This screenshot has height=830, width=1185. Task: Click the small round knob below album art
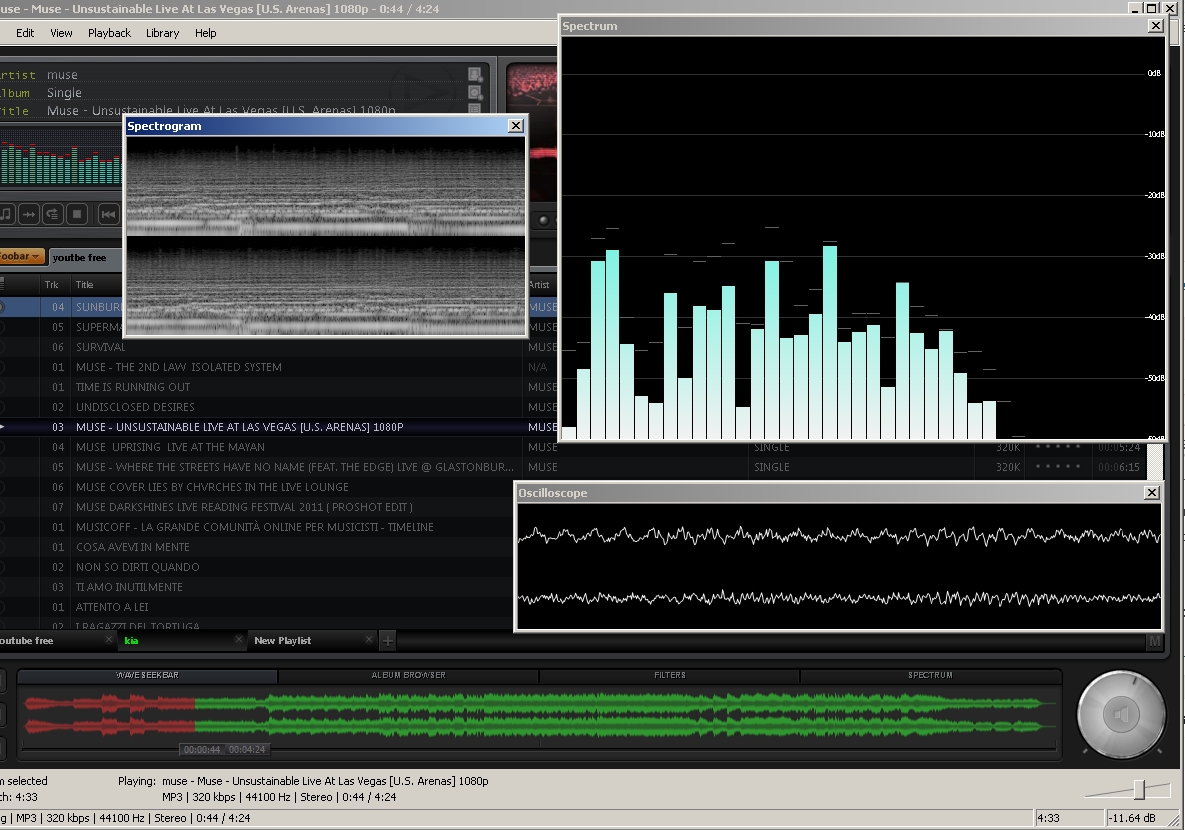tap(543, 220)
